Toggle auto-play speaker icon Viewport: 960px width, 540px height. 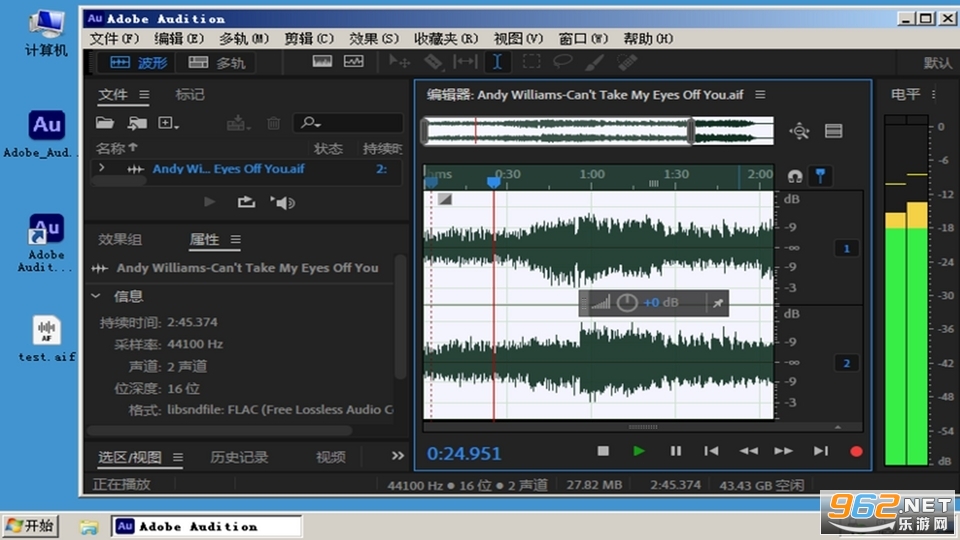[282, 203]
